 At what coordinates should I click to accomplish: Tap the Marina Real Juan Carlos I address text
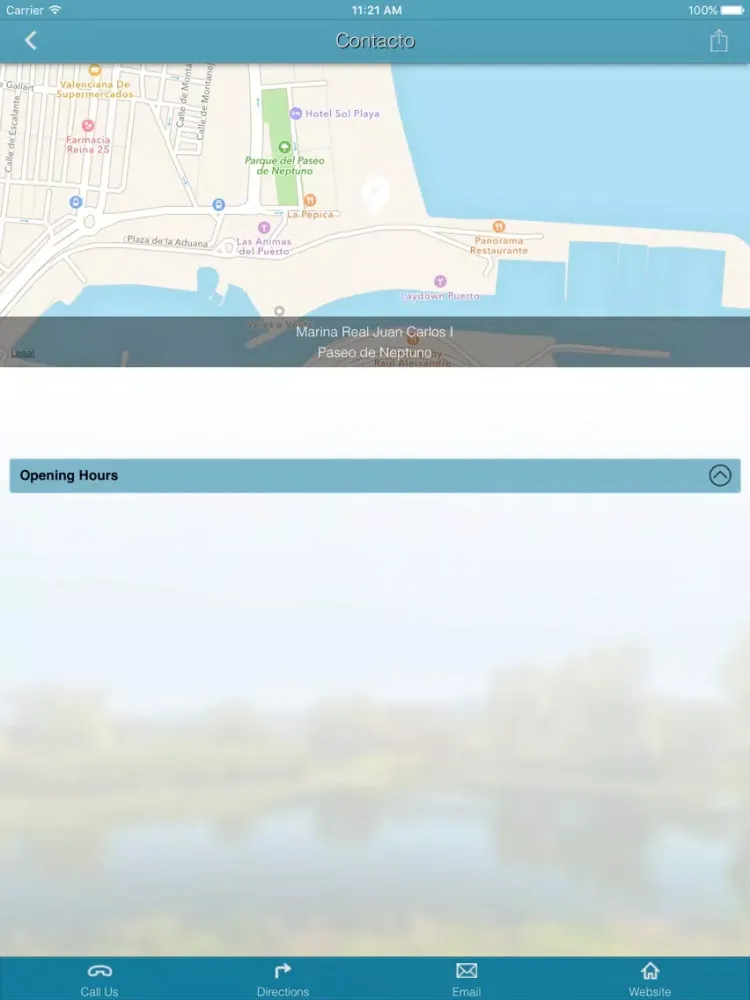pyautogui.click(x=374, y=332)
